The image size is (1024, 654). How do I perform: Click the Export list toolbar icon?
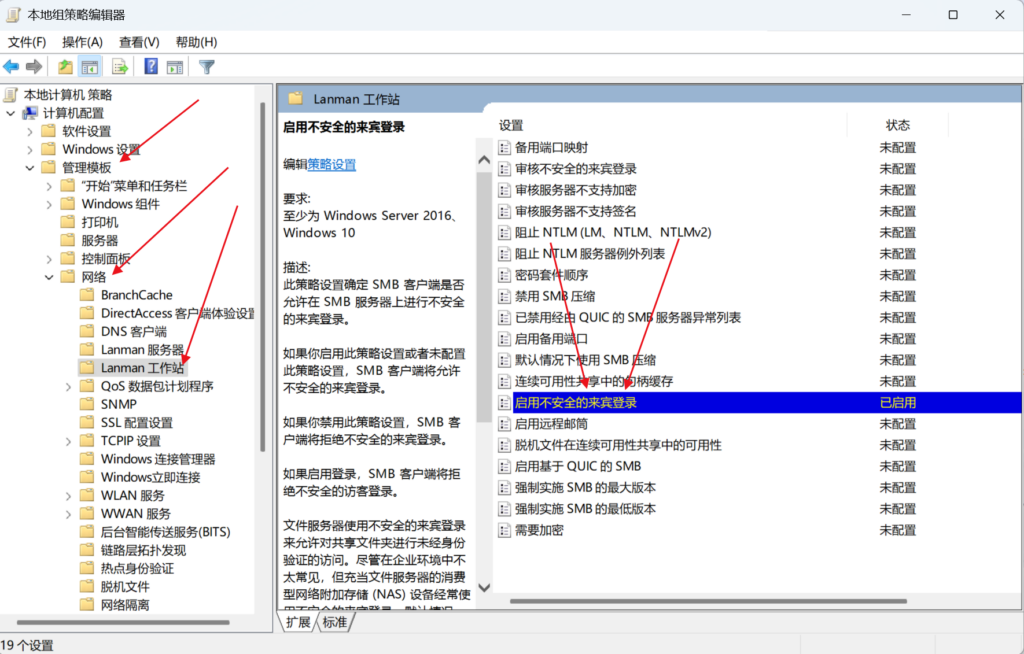pyautogui.click(x=120, y=67)
